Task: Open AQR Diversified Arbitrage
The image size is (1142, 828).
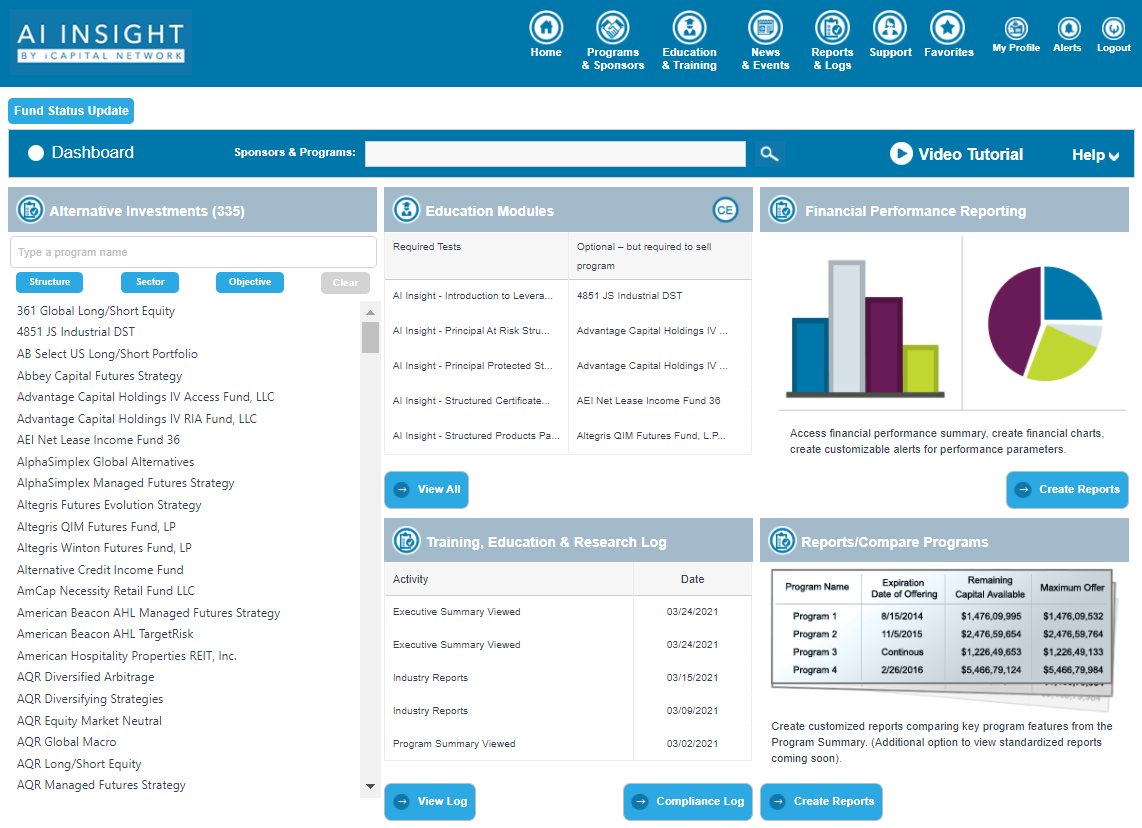Action: pos(86,677)
